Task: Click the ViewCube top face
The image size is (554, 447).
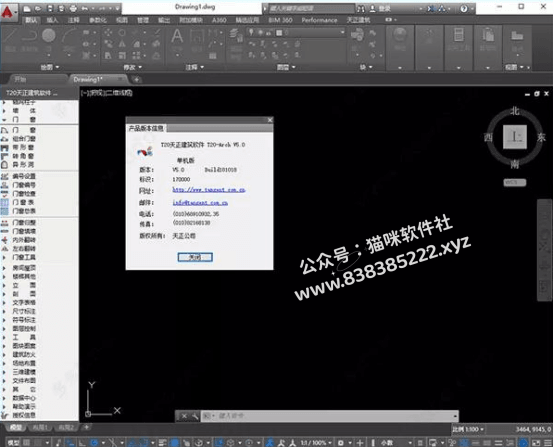Action: (x=514, y=136)
